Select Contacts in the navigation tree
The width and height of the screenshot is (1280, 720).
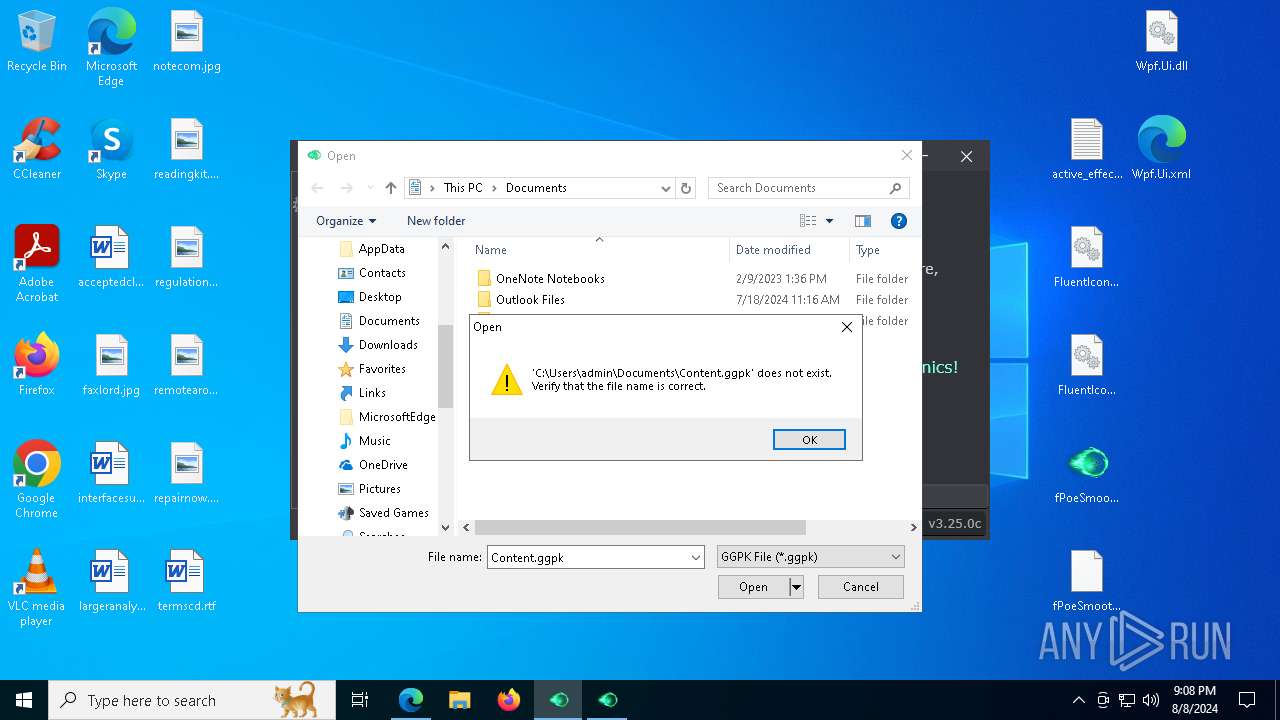coord(382,273)
